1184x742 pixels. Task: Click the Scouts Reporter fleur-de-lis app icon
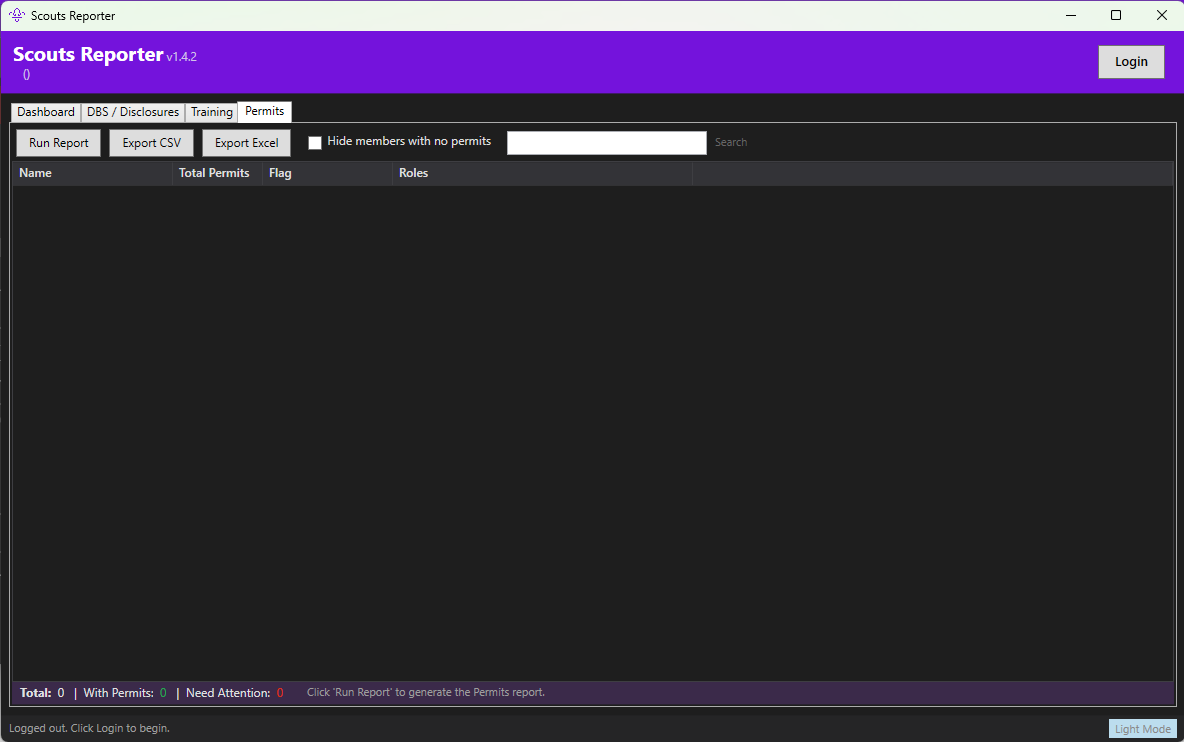16,15
